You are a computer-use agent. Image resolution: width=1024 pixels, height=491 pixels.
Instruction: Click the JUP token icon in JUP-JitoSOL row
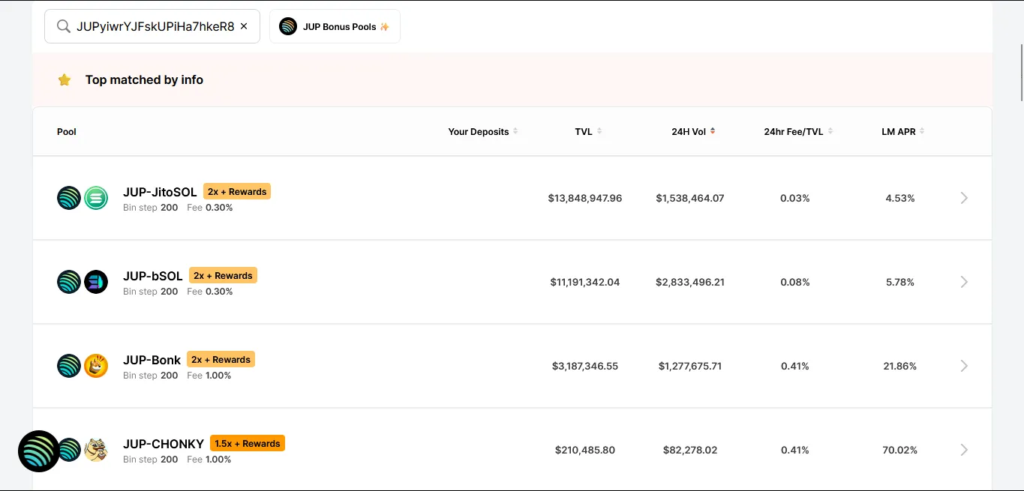69,198
